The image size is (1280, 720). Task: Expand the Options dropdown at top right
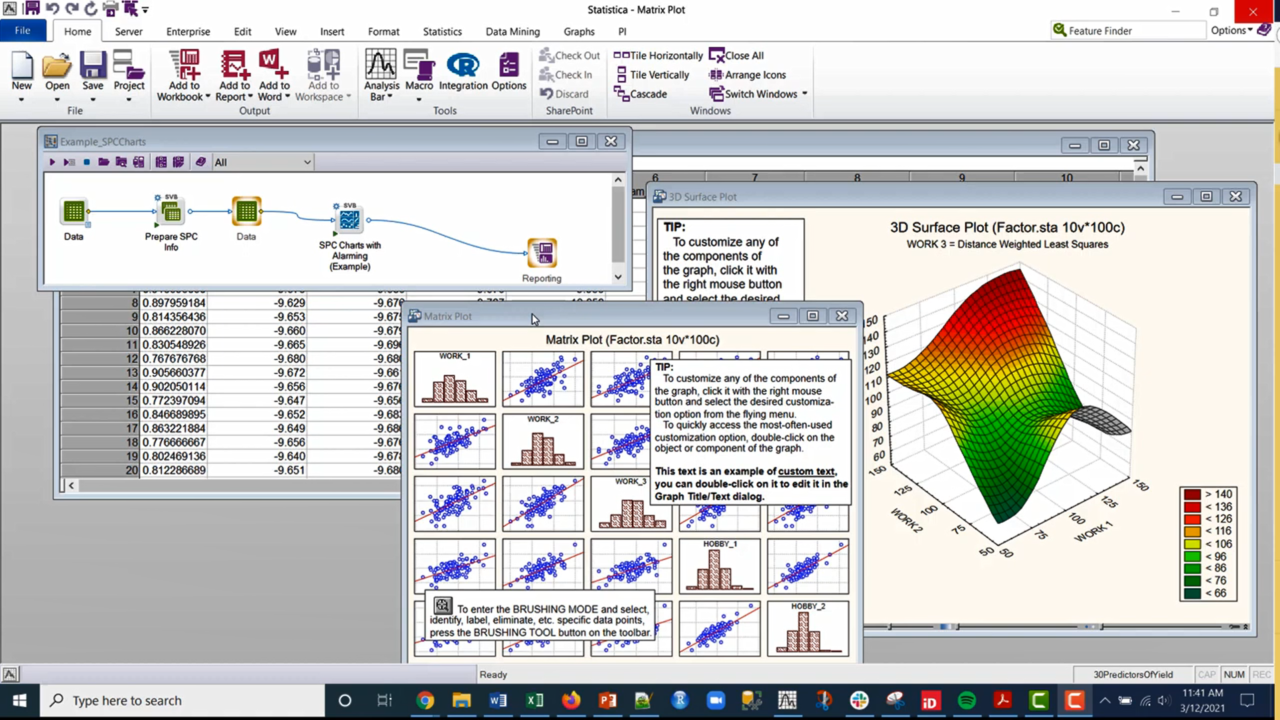[1231, 31]
